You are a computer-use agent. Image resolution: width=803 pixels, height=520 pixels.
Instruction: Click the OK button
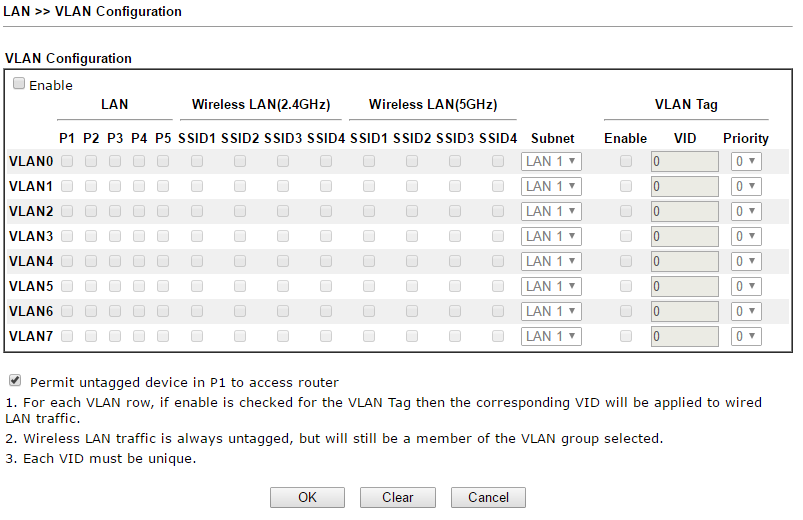coord(307,497)
